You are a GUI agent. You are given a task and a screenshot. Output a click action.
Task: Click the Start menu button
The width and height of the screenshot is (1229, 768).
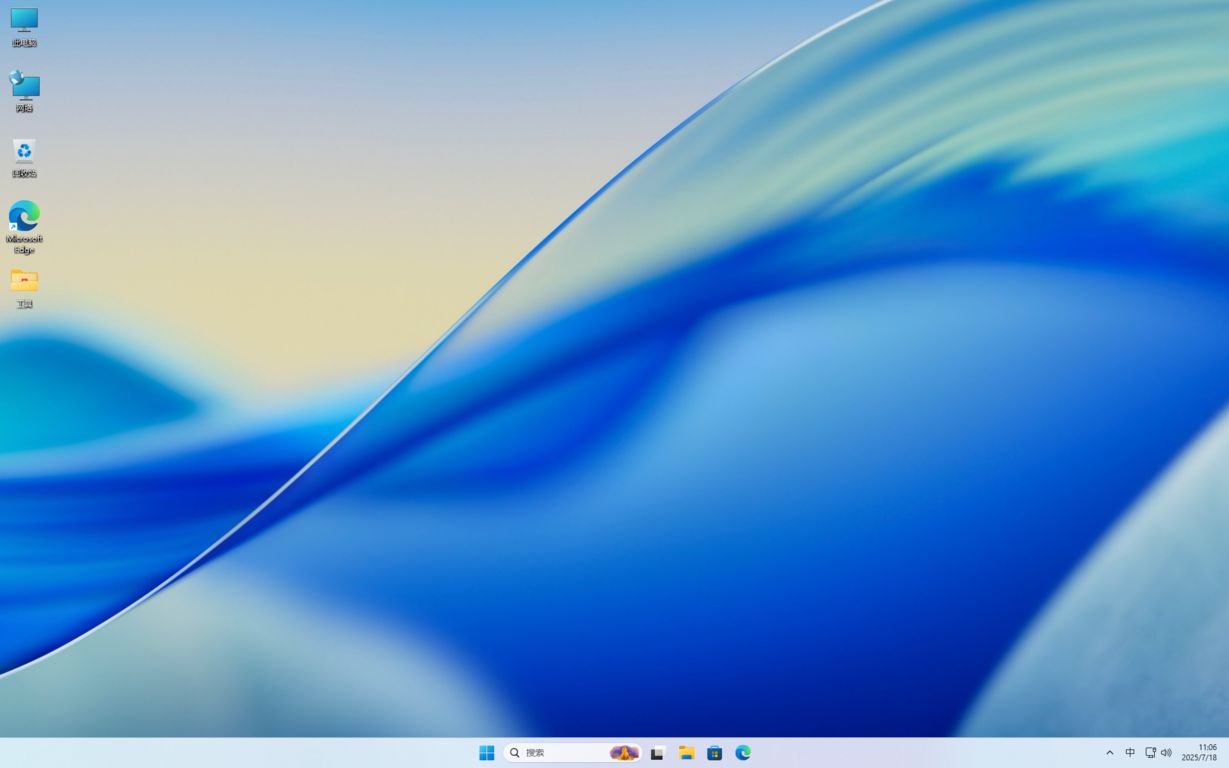[x=487, y=752]
